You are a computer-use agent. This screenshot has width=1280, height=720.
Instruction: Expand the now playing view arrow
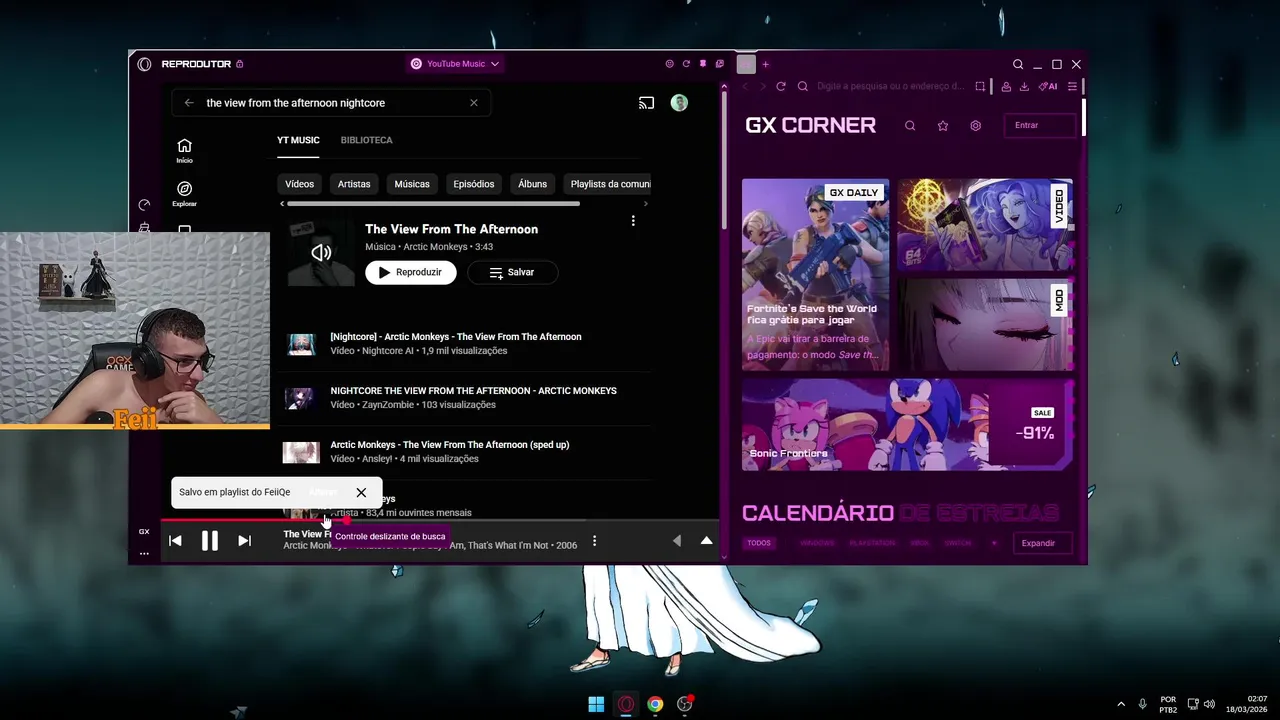pos(706,541)
